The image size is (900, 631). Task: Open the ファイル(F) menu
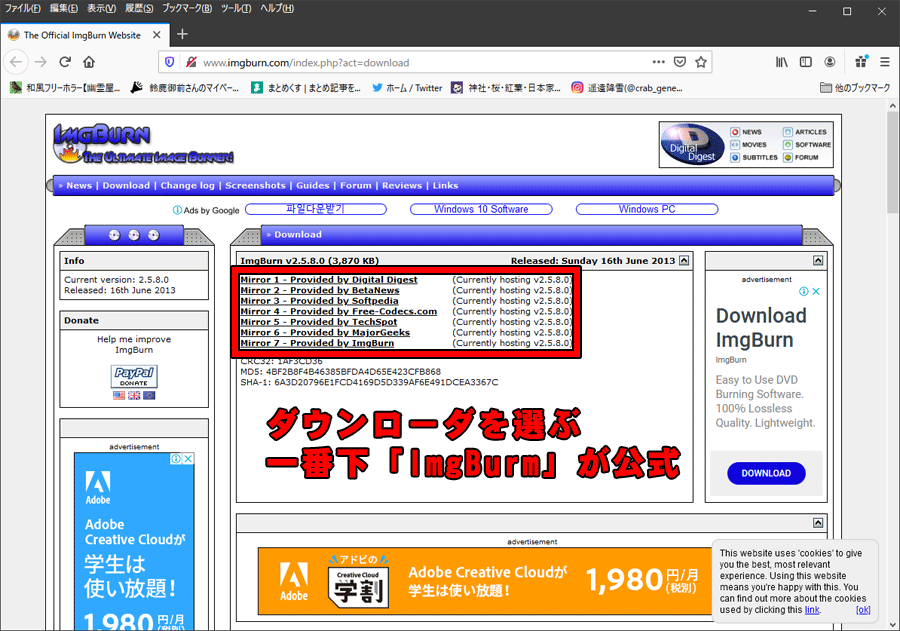pyautogui.click(x=22, y=8)
